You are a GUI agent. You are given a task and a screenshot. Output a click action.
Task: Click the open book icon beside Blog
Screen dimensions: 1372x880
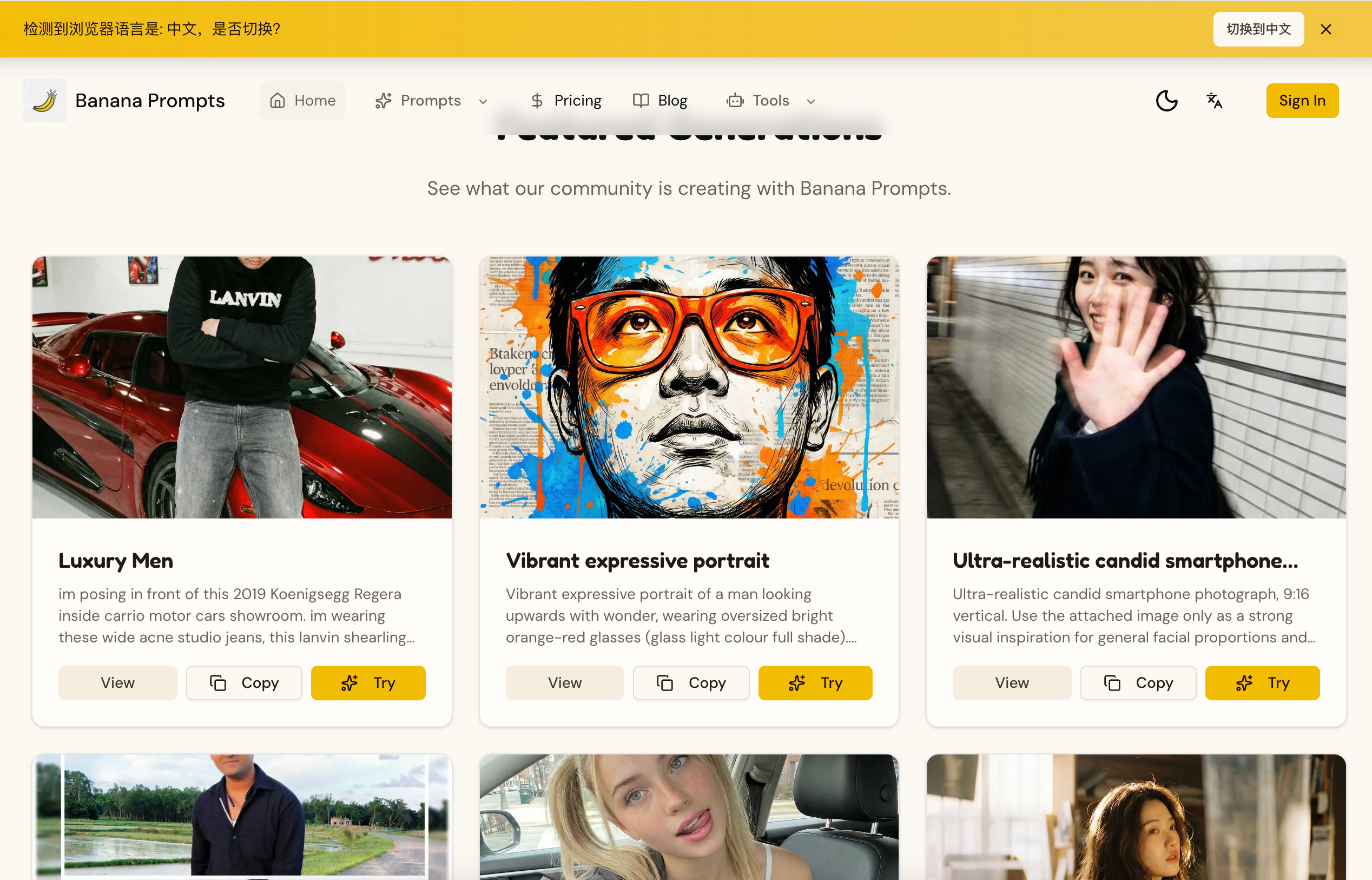[641, 100]
